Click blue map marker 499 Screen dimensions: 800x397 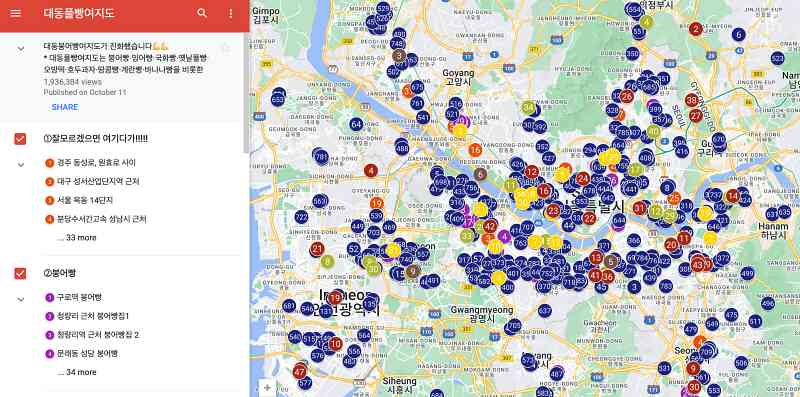[747, 274]
